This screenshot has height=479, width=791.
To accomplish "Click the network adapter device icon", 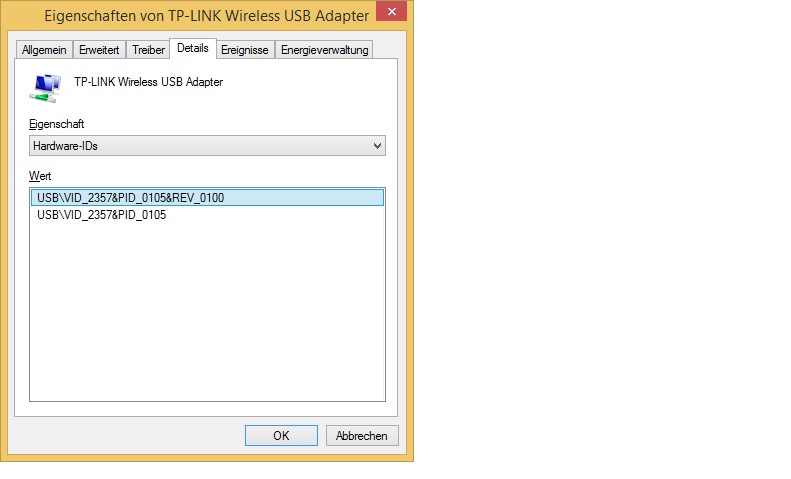I will [x=46, y=88].
